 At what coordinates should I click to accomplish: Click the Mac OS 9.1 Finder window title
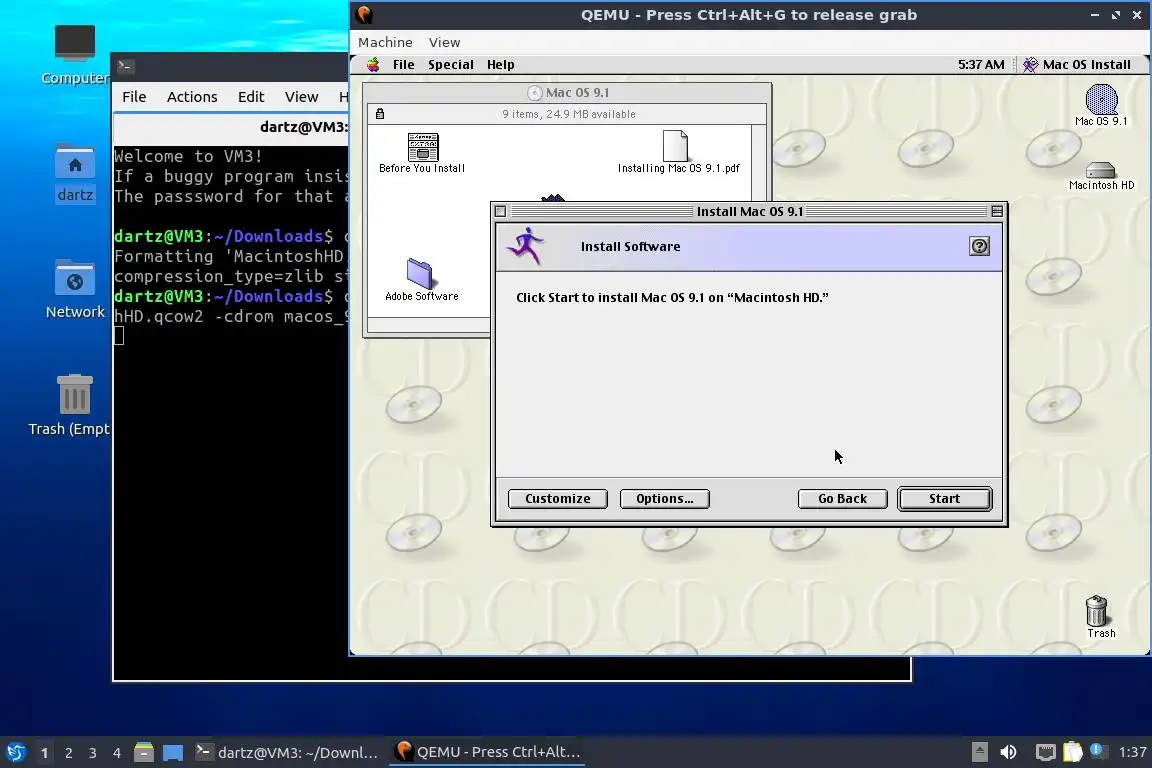click(x=577, y=93)
